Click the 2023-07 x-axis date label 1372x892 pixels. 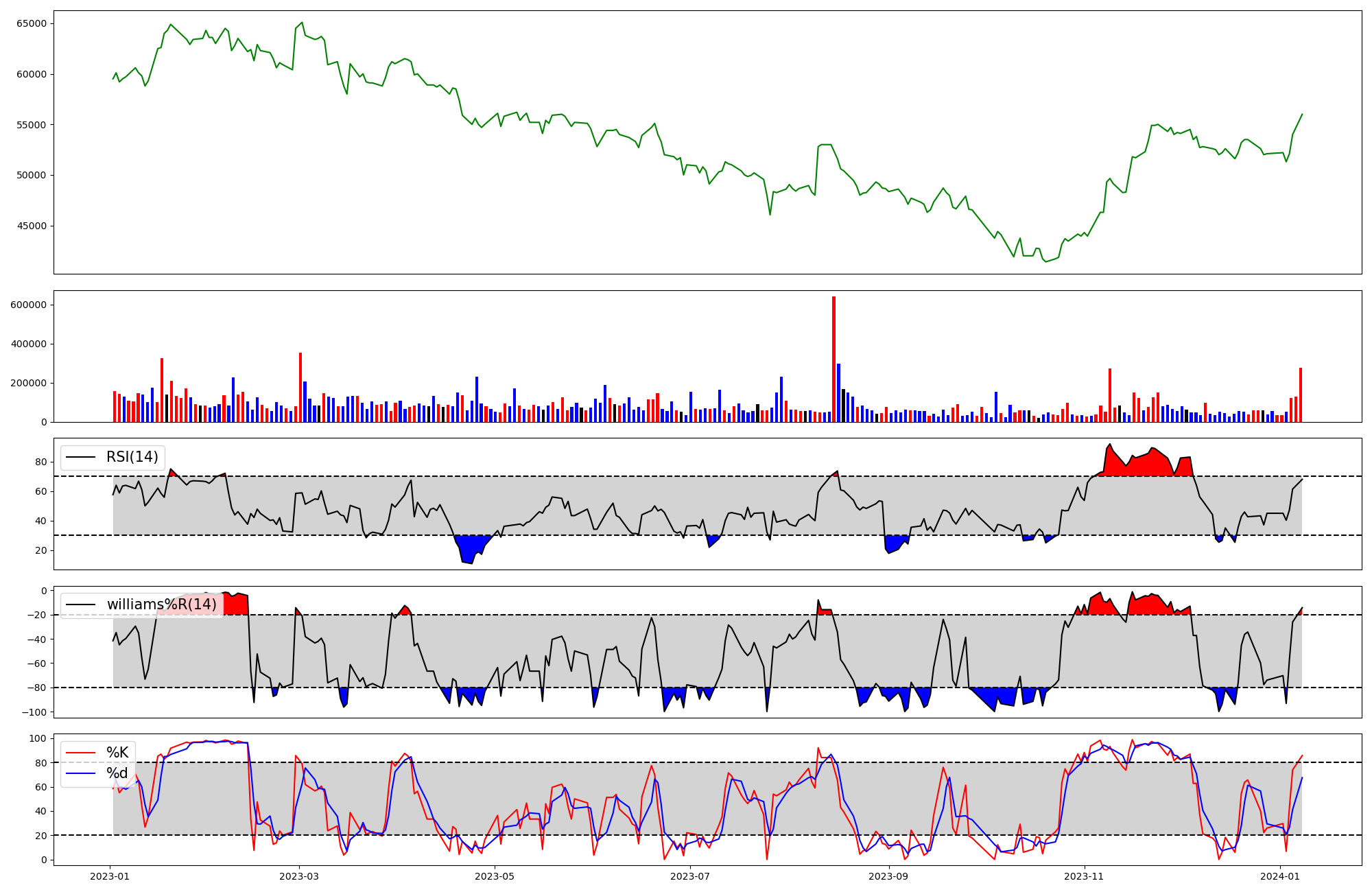(x=689, y=876)
